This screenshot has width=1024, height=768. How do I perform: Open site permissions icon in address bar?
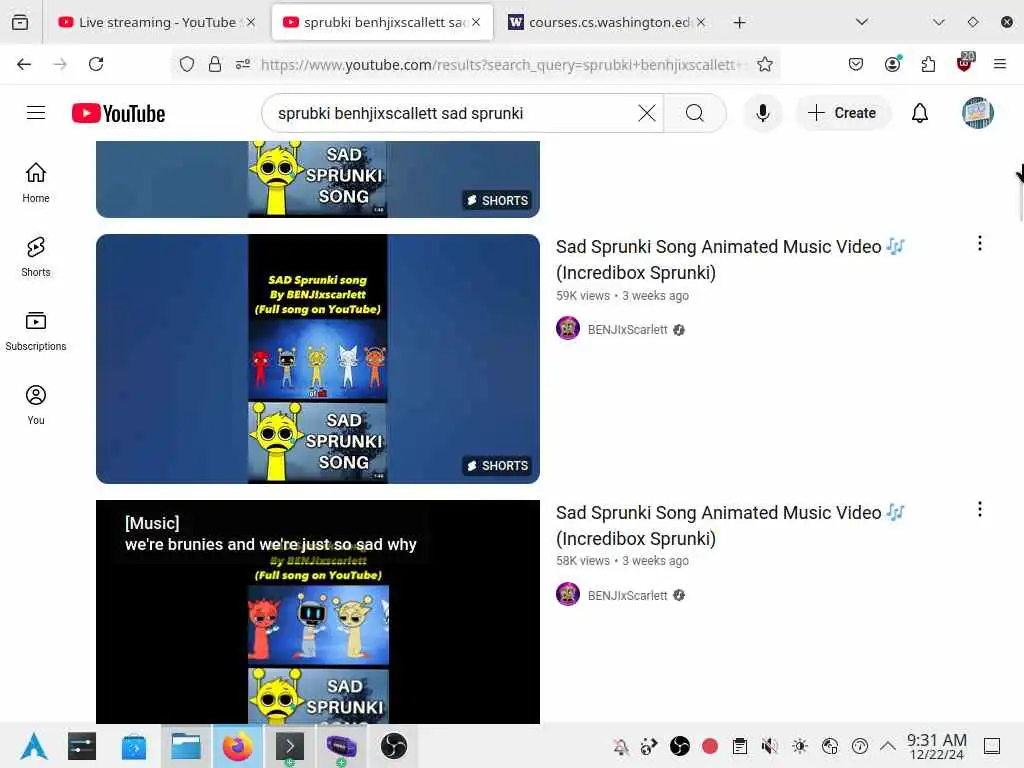(243, 64)
